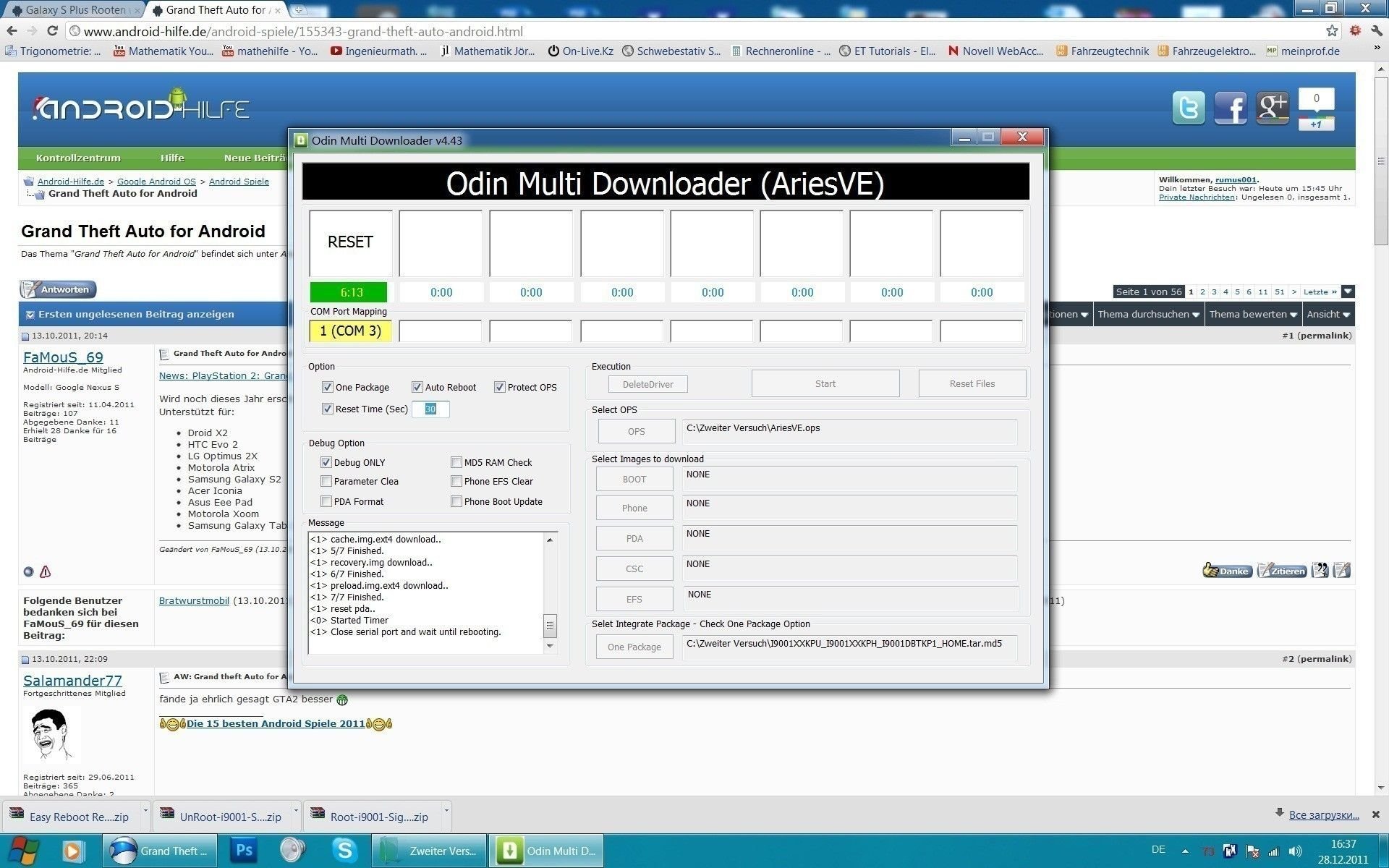Toggle the Auto Reboot checkbox

pyautogui.click(x=417, y=387)
